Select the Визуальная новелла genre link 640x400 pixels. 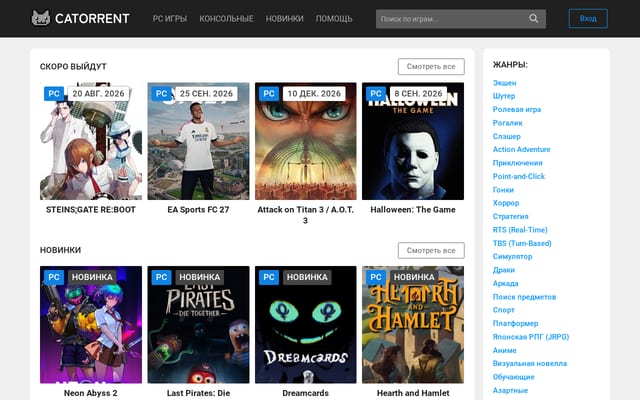(x=530, y=363)
